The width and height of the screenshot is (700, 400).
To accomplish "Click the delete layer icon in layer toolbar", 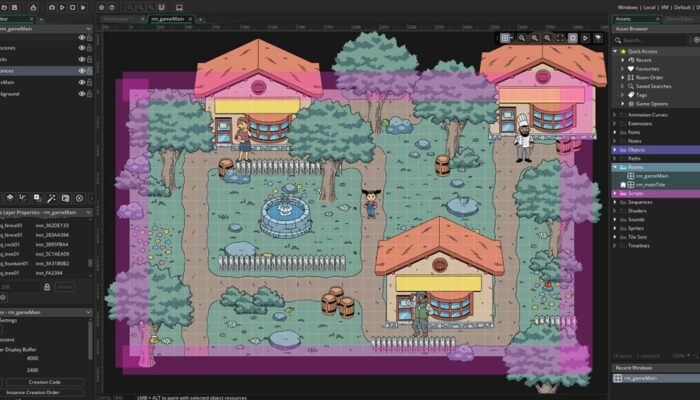I will tap(80, 198).
